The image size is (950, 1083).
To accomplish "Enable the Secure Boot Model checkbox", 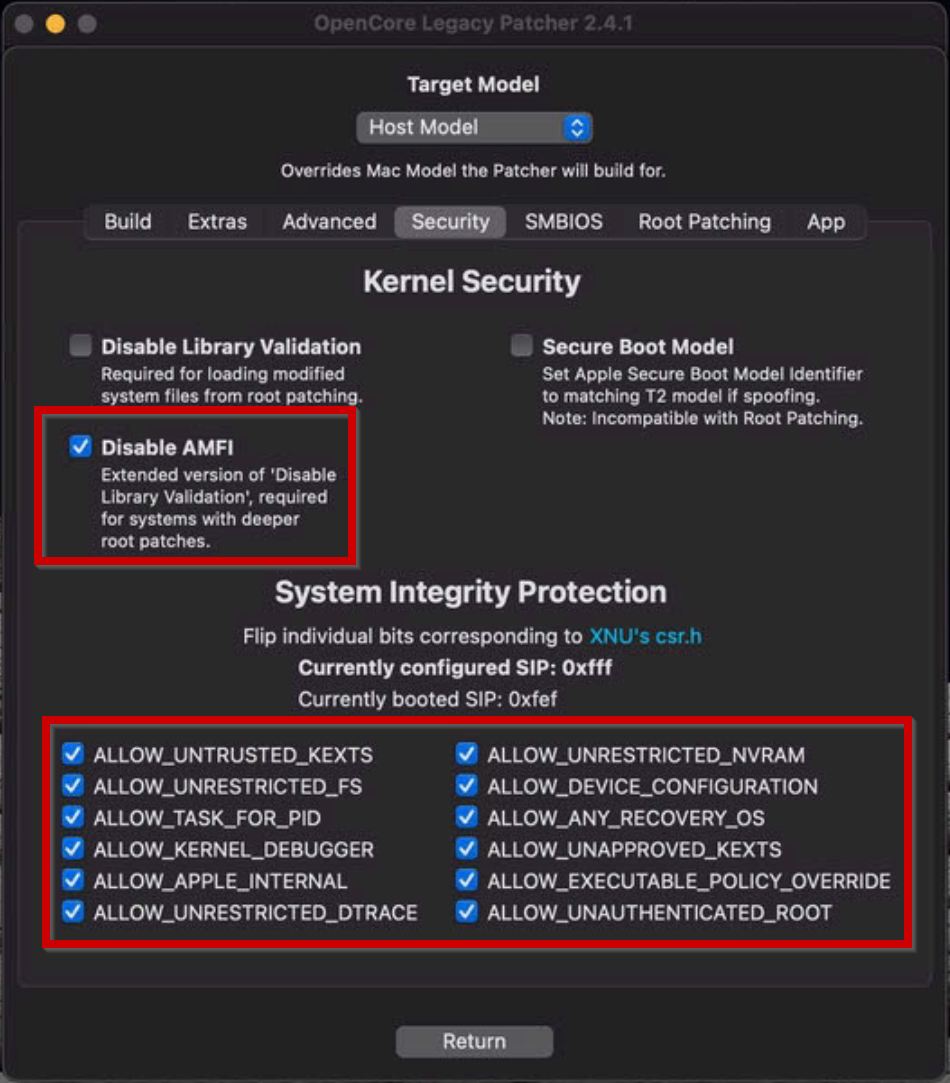I will tap(522, 346).
